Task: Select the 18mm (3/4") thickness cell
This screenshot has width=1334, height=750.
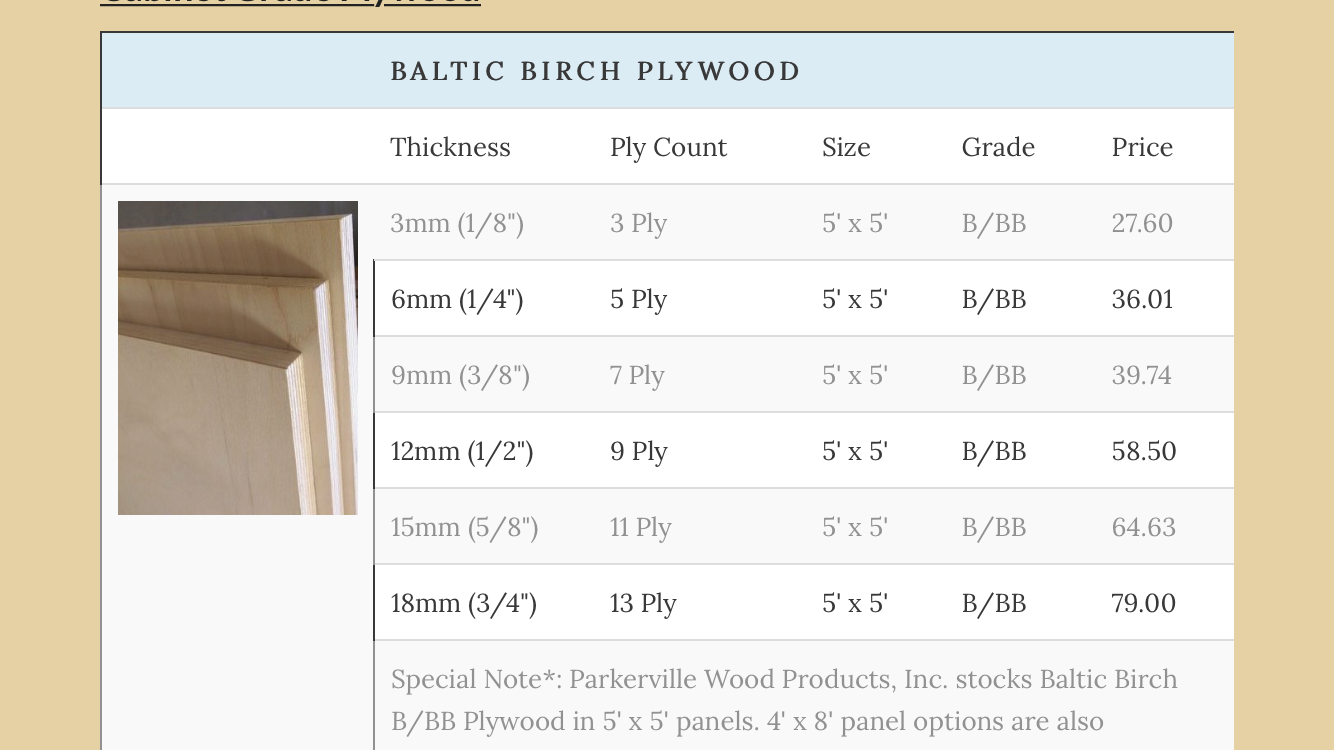Action: [464, 603]
